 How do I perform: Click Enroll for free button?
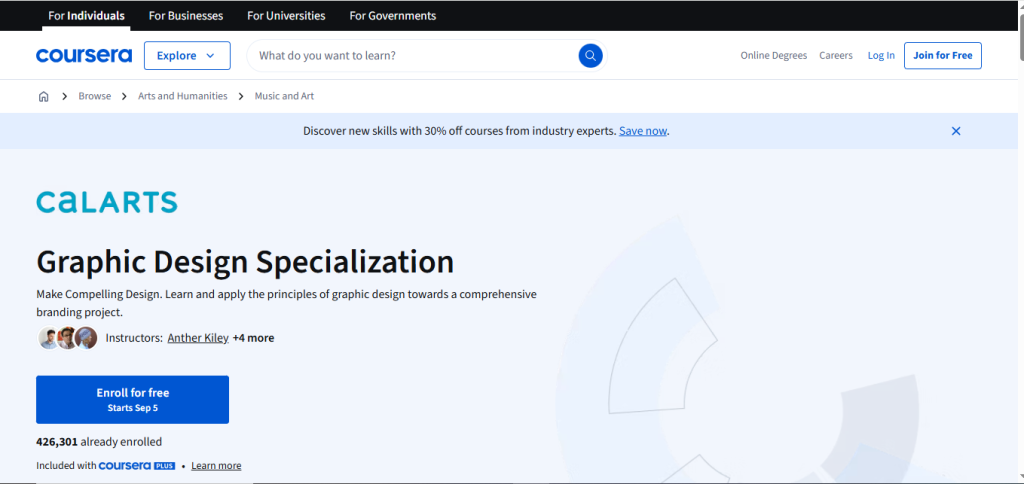click(133, 400)
